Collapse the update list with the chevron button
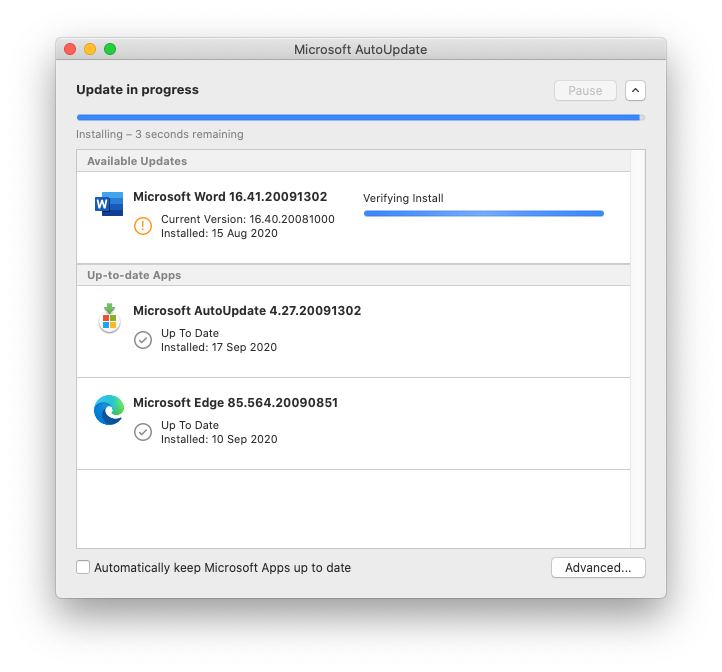Image resolution: width=722 pixels, height=672 pixels. click(x=635, y=90)
